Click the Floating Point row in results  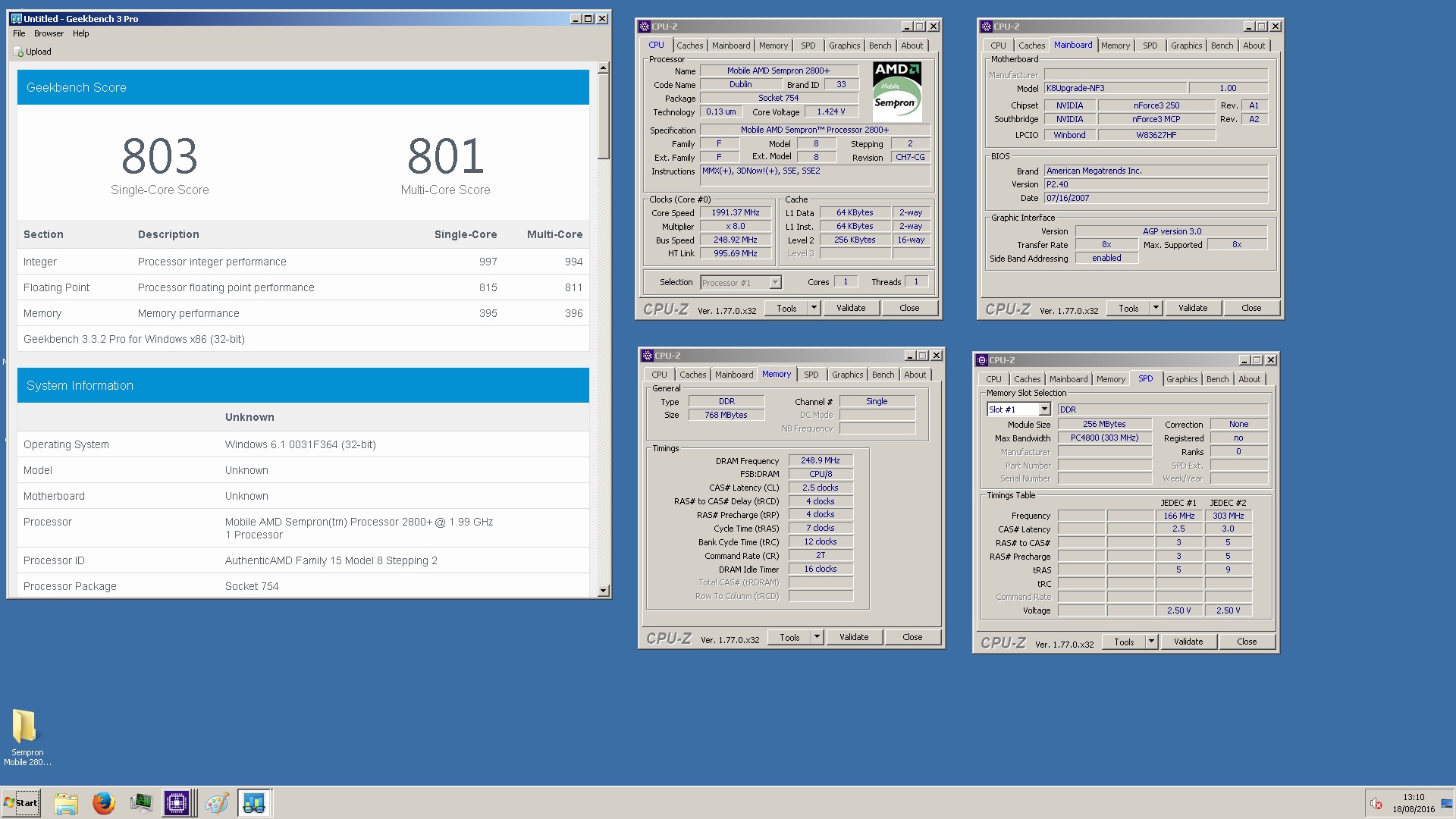point(303,287)
